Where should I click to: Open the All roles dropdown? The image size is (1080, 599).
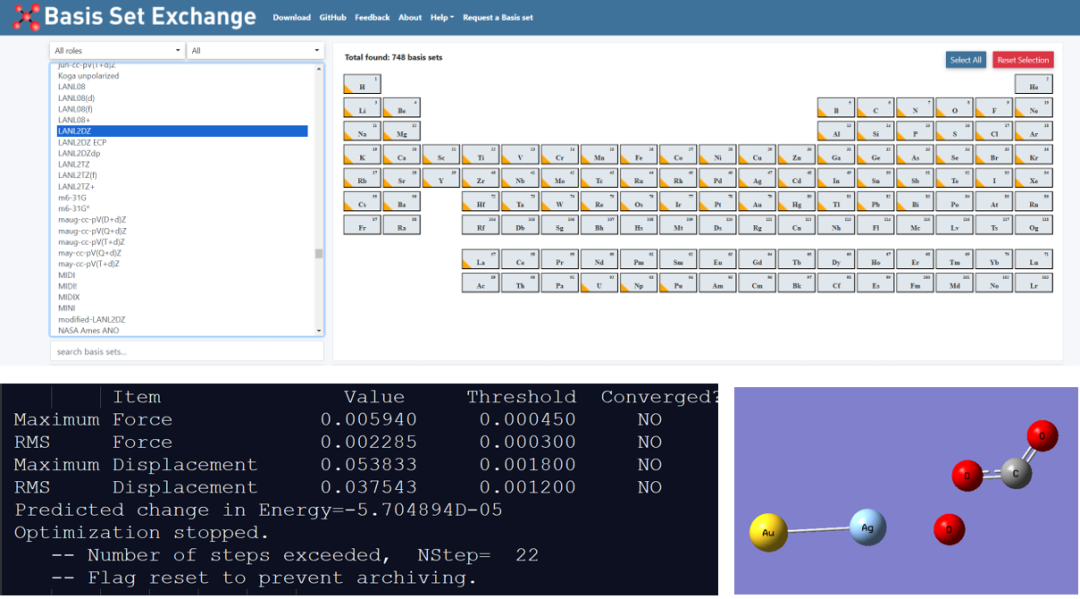(118, 50)
